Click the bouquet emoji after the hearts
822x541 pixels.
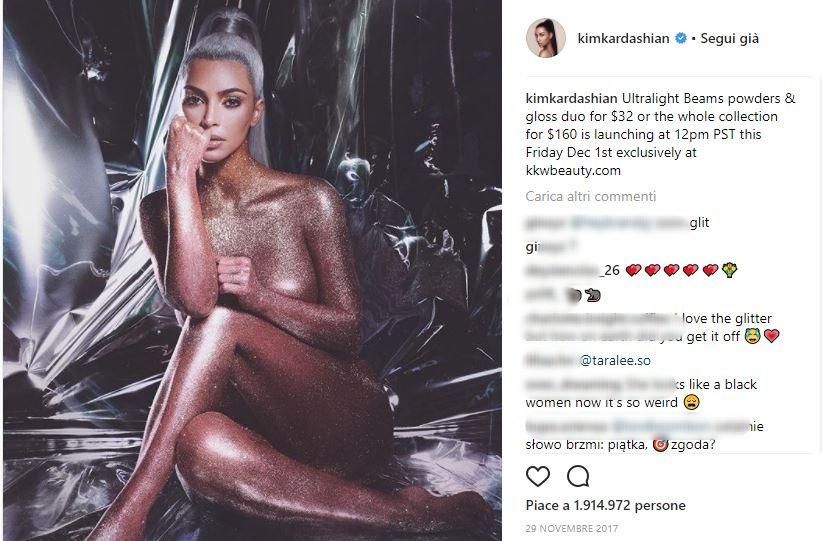click(729, 270)
